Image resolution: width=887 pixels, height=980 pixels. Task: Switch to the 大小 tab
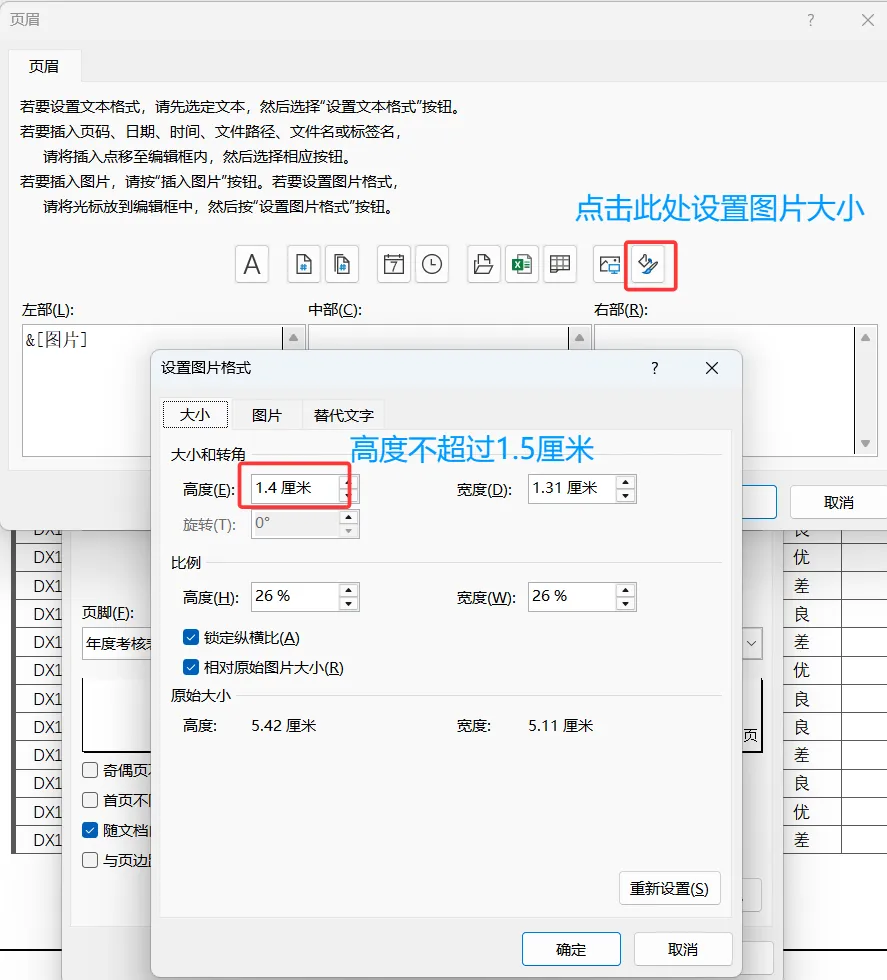click(195, 415)
